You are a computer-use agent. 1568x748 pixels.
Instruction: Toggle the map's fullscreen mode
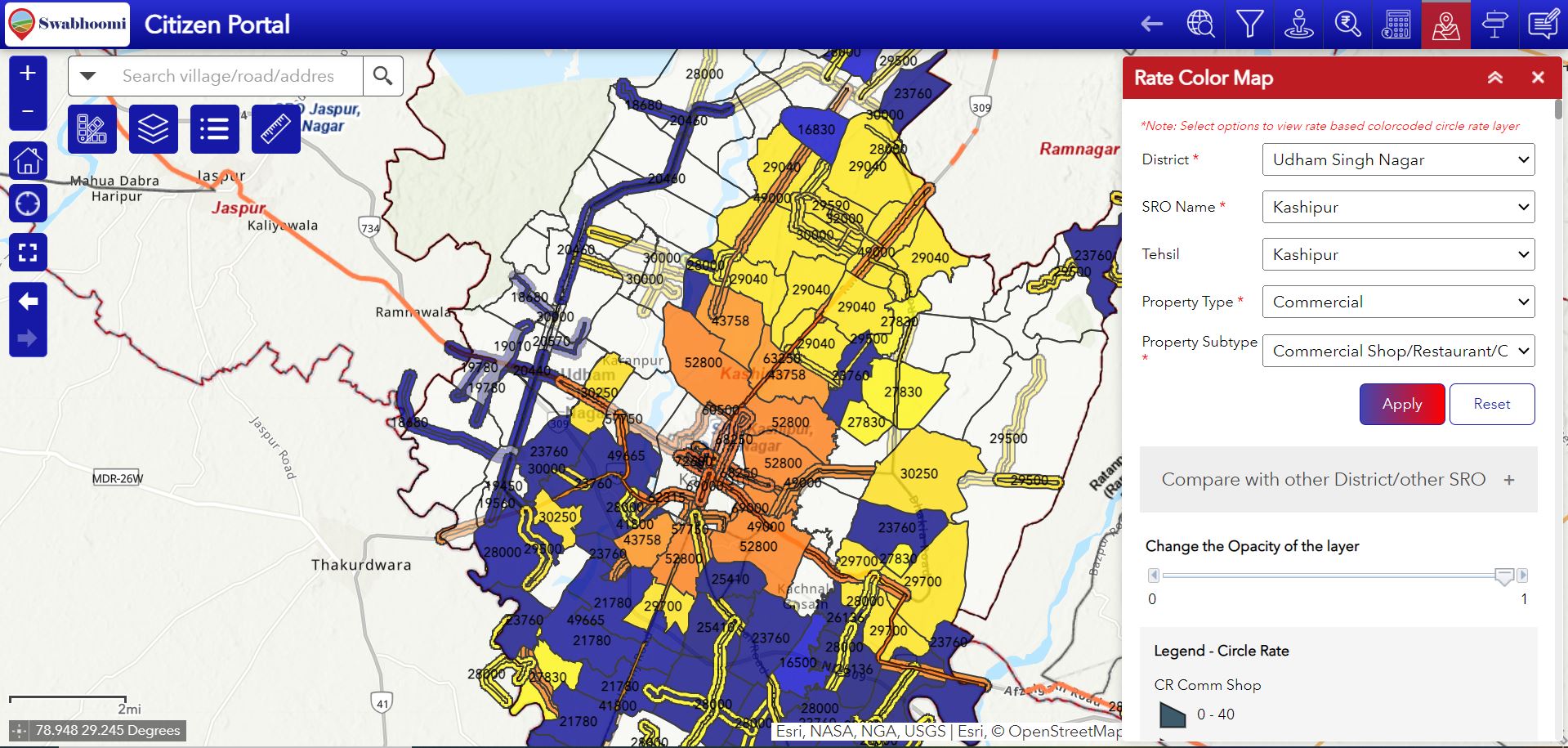[x=28, y=253]
